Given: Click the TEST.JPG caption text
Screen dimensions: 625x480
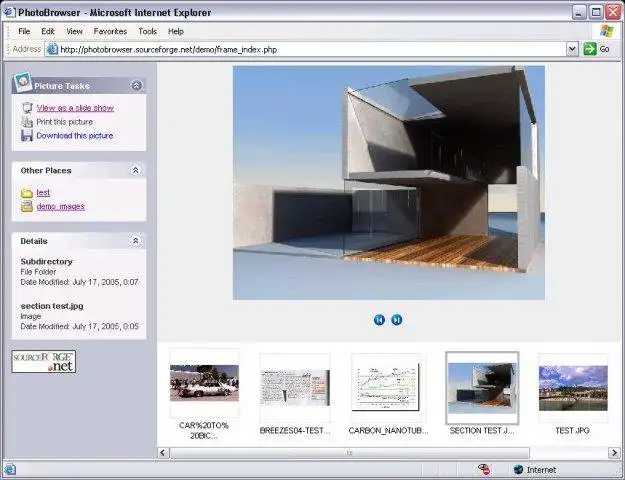Looking at the screenshot, I should pos(572,431).
